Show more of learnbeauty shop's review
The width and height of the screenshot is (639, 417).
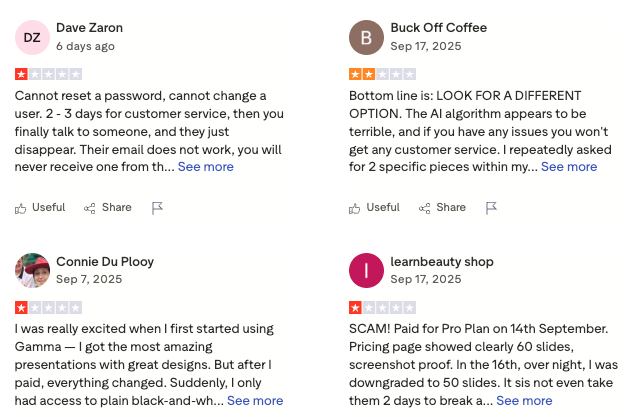click(524, 400)
